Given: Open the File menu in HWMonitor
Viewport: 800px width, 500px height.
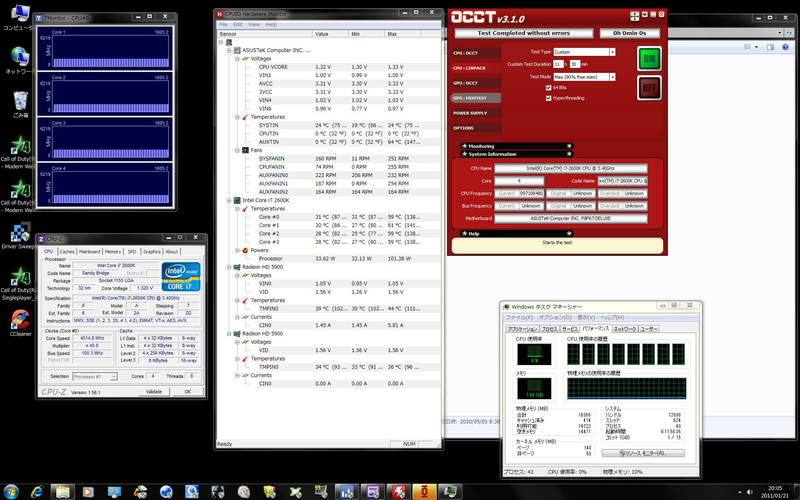Looking at the screenshot, I should click(223, 24).
